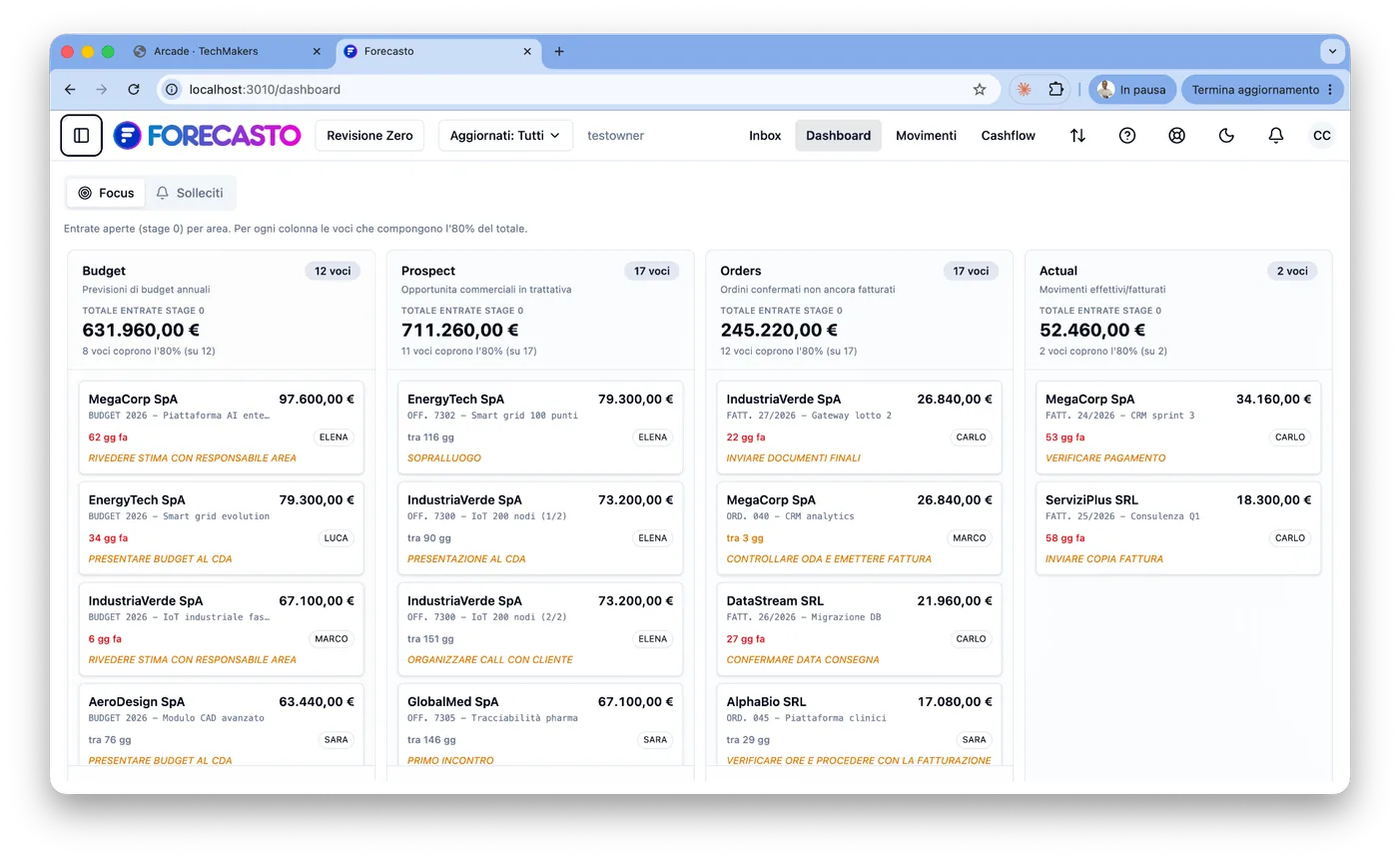Open the IndustriaVerde SpA IoT 200 nodi (2/2) card
The height and width of the screenshot is (860, 1400).
(540, 629)
